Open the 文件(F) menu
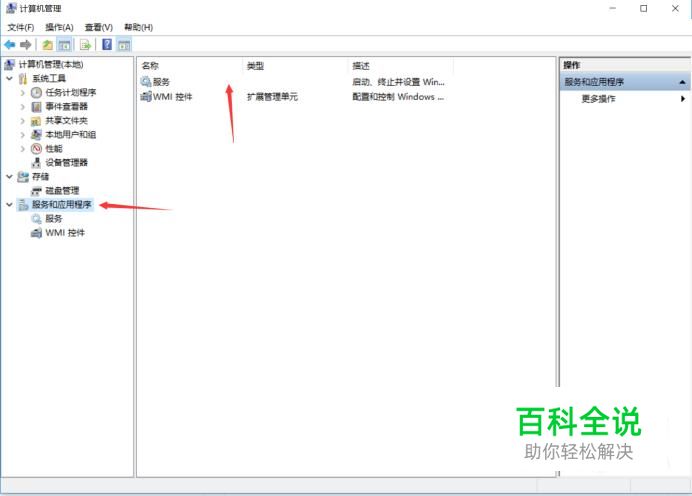 coord(21,27)
